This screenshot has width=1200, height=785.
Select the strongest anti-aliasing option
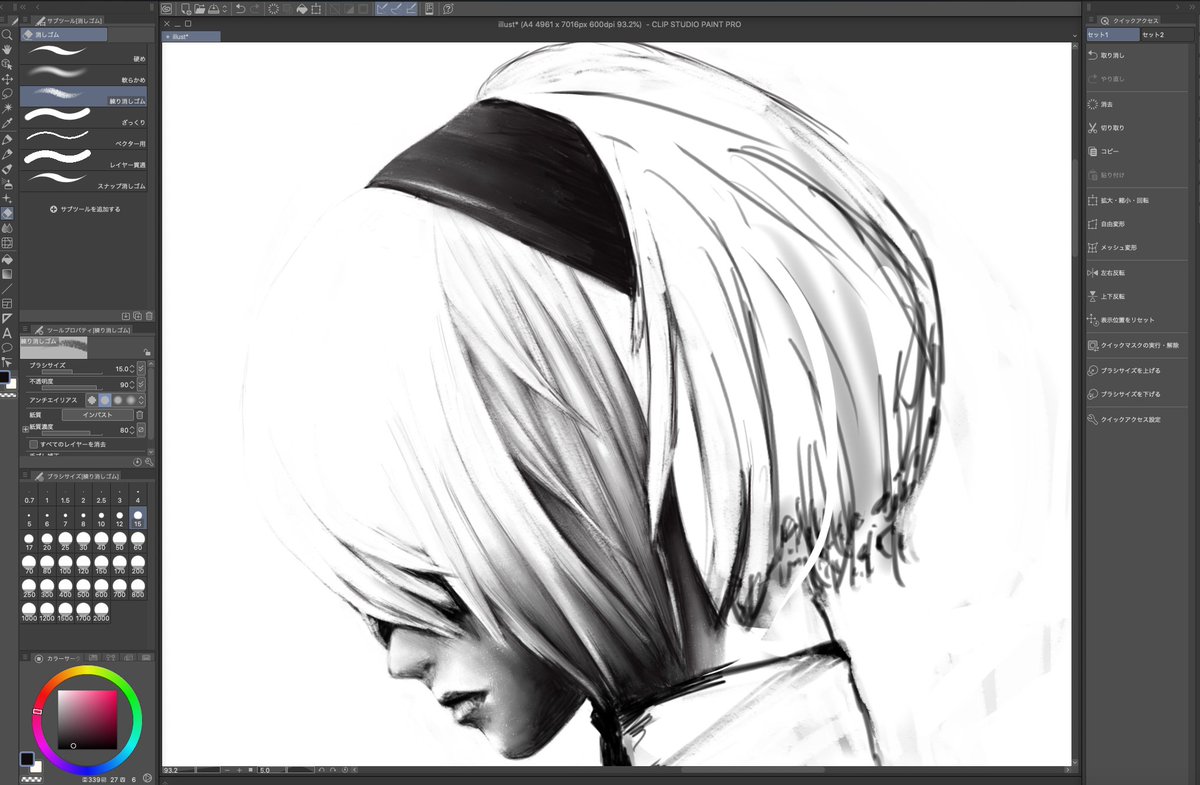point(130,400)
